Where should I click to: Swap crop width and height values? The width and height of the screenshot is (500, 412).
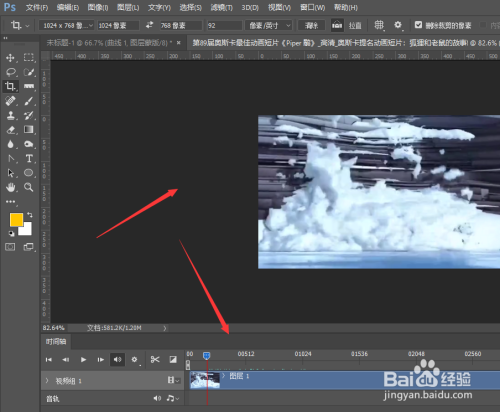tap(149, 25)
